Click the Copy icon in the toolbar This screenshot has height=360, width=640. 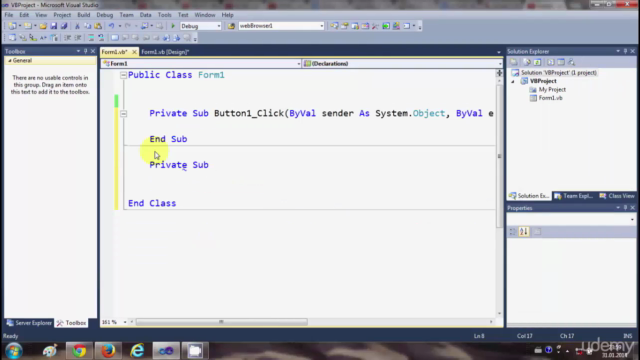tap(87, 26)
